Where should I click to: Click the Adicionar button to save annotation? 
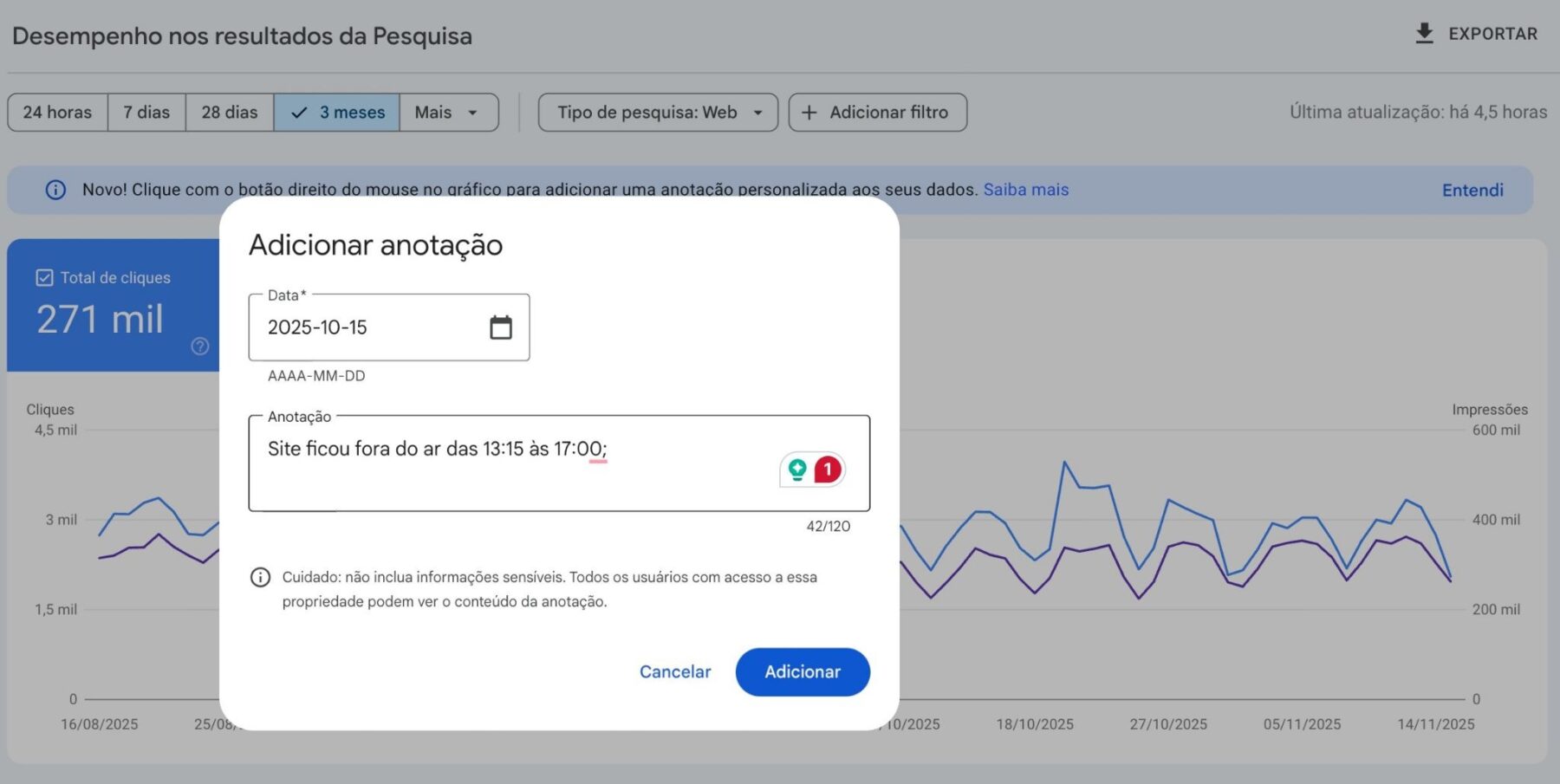[x=802, y=671]
